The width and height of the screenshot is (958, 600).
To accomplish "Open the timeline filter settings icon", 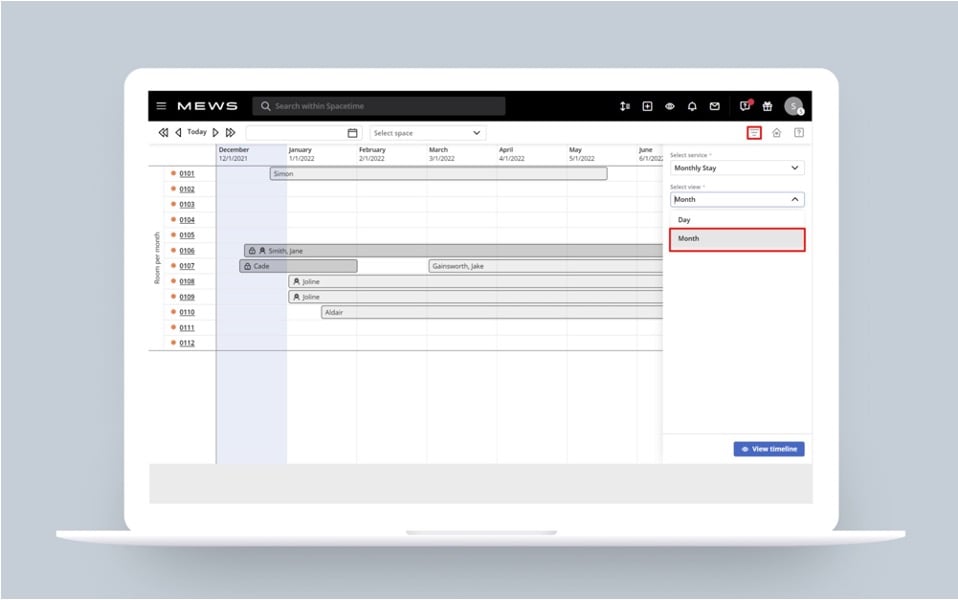I will [754, 133].
